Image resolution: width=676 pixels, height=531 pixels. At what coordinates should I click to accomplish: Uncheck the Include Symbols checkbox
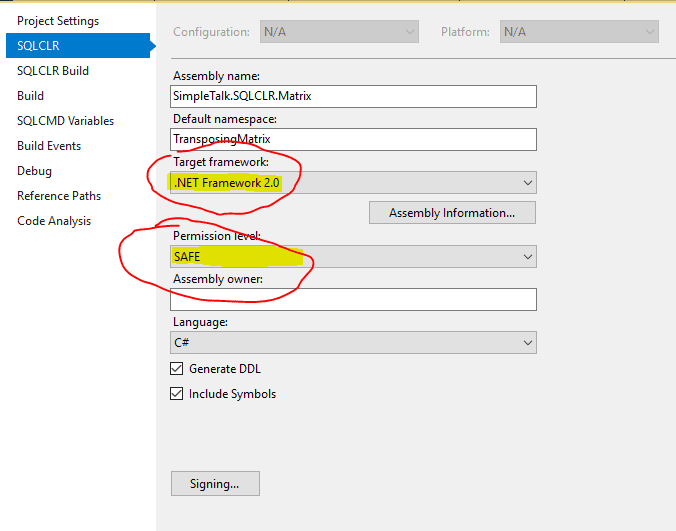coord(176,394)
